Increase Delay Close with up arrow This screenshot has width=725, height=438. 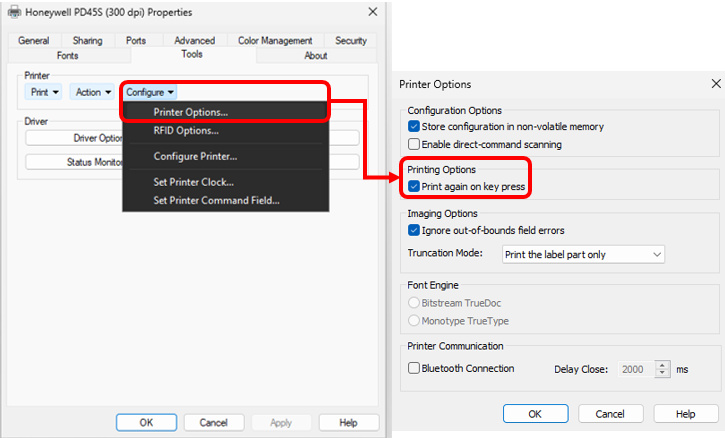[662, 365]
